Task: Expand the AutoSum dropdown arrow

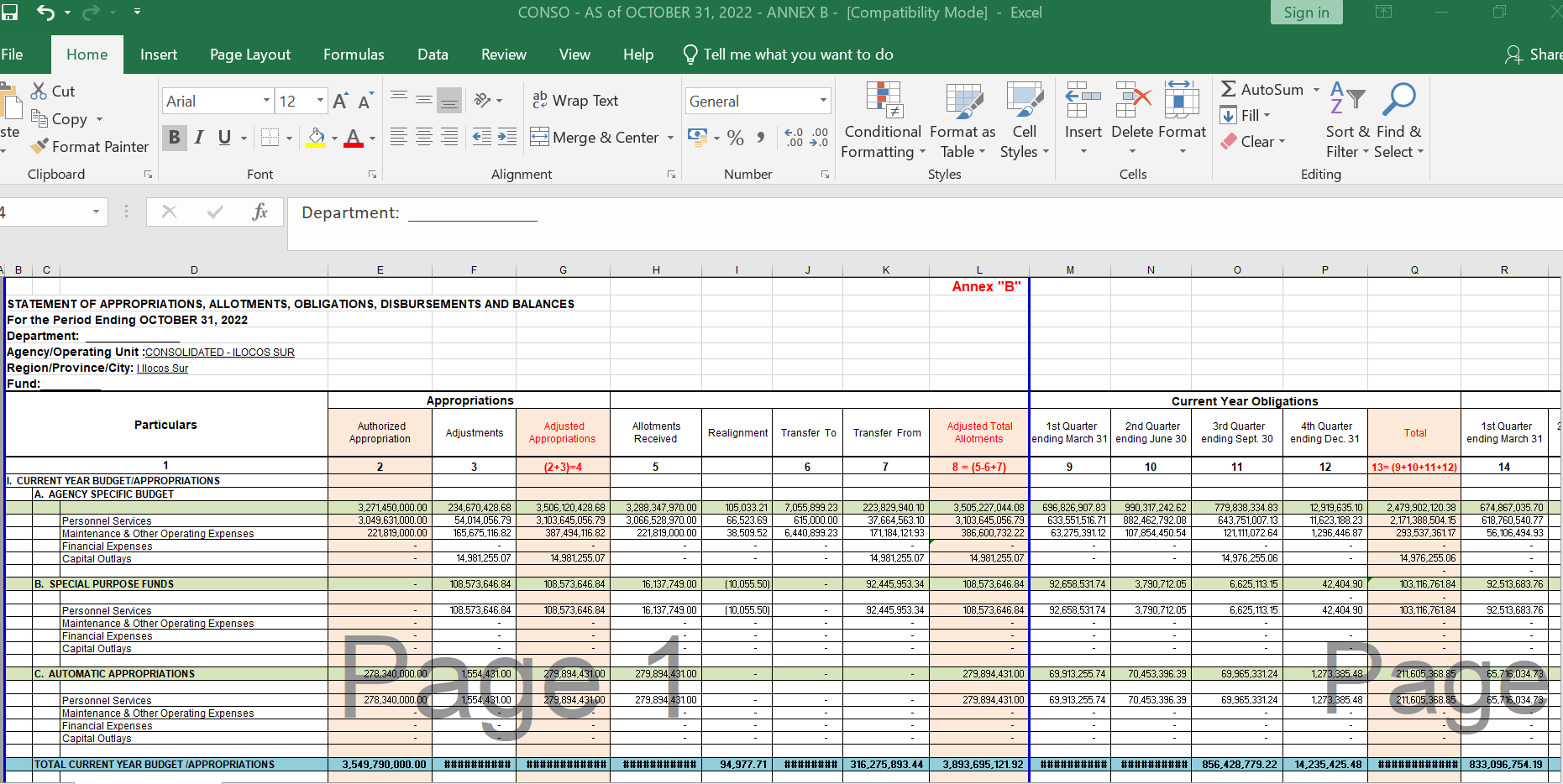Action: click(1316, 89)
